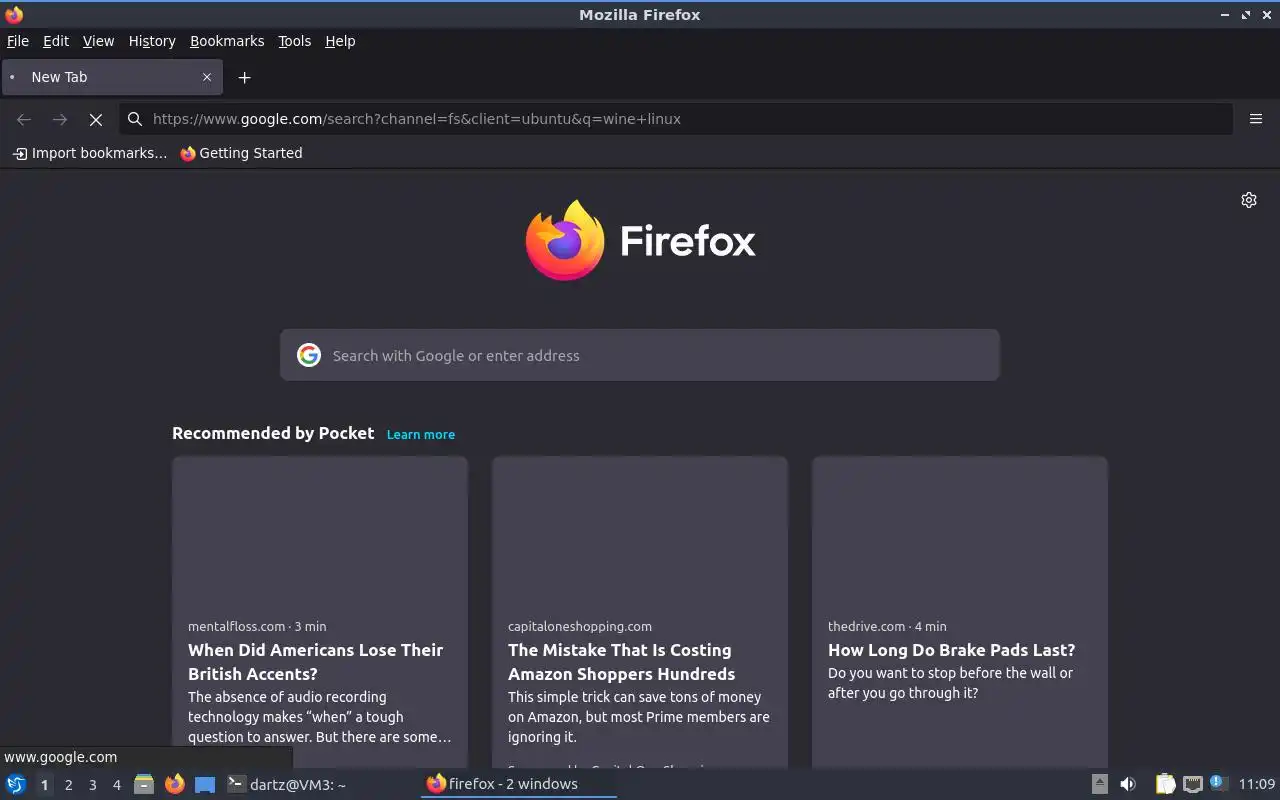This screenshot has height=800, width=1280.
Task: Click the thedrive.com · 4 min source label
Action: click(887, 626)
